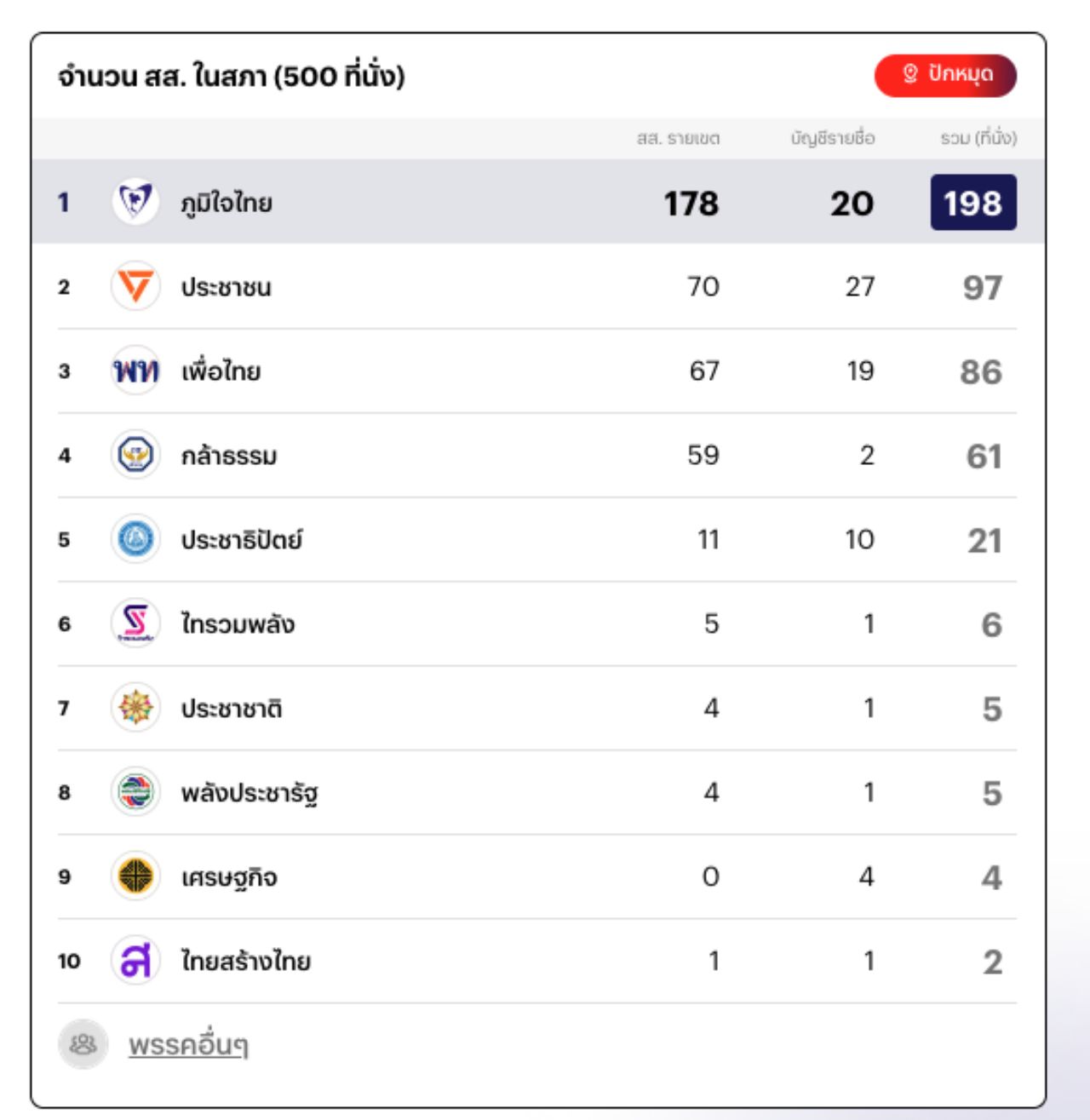Click the เศรษฐกิจ party logo
Viewport: 1090px width, 1120px height.
pos(135,876)
